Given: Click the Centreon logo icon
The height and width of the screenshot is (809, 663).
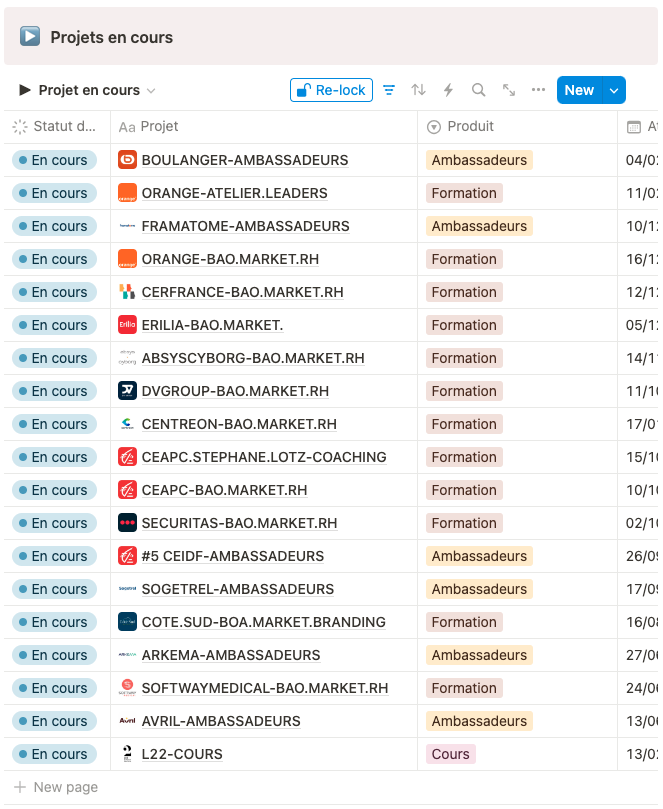Looking at the screenshot, I should tap(127, 424).
